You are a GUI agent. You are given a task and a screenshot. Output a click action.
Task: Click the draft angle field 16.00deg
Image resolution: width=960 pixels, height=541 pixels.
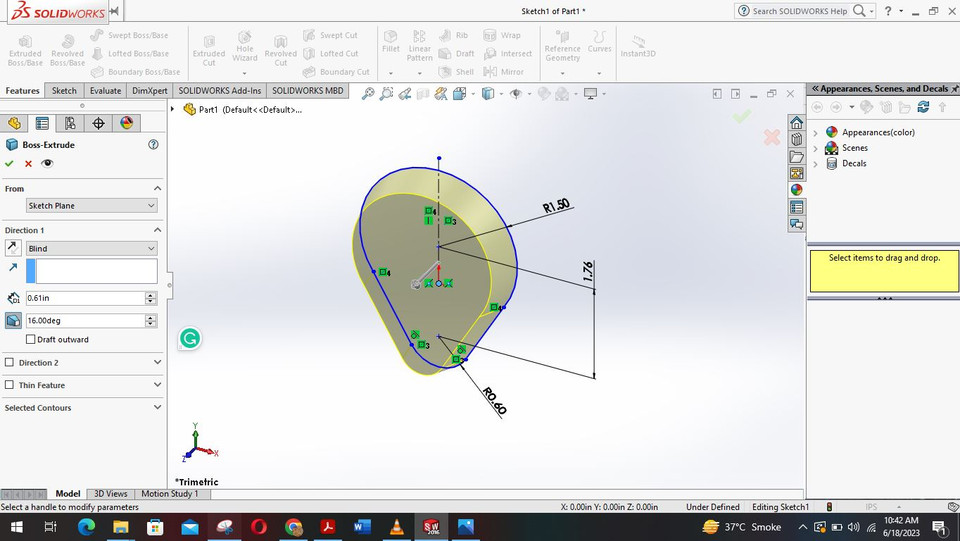[x=85, y=320]
